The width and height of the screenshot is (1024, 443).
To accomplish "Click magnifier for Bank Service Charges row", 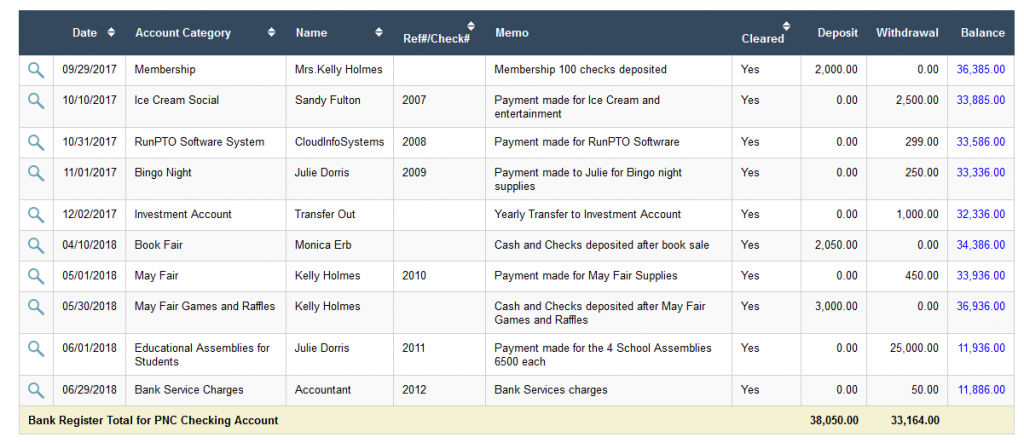I will click(36, 391).
